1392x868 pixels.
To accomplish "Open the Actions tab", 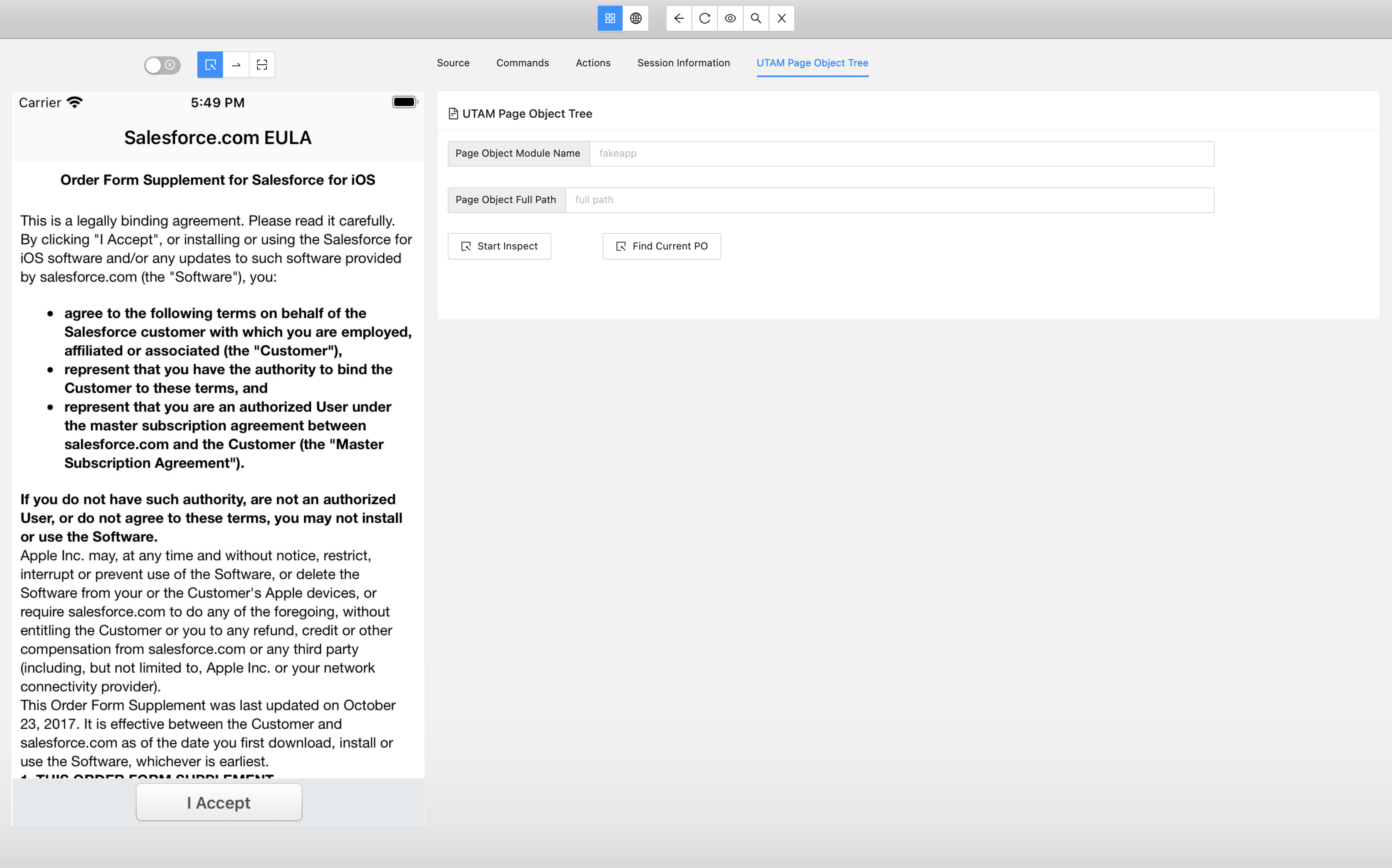I will coord(592,63).
